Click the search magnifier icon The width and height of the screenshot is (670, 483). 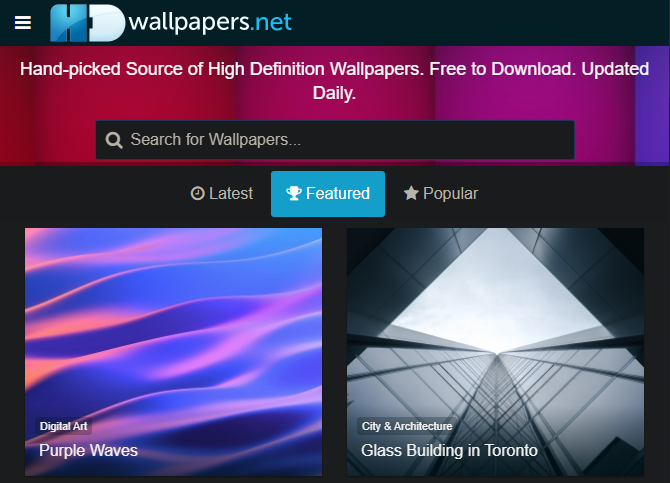114,140
